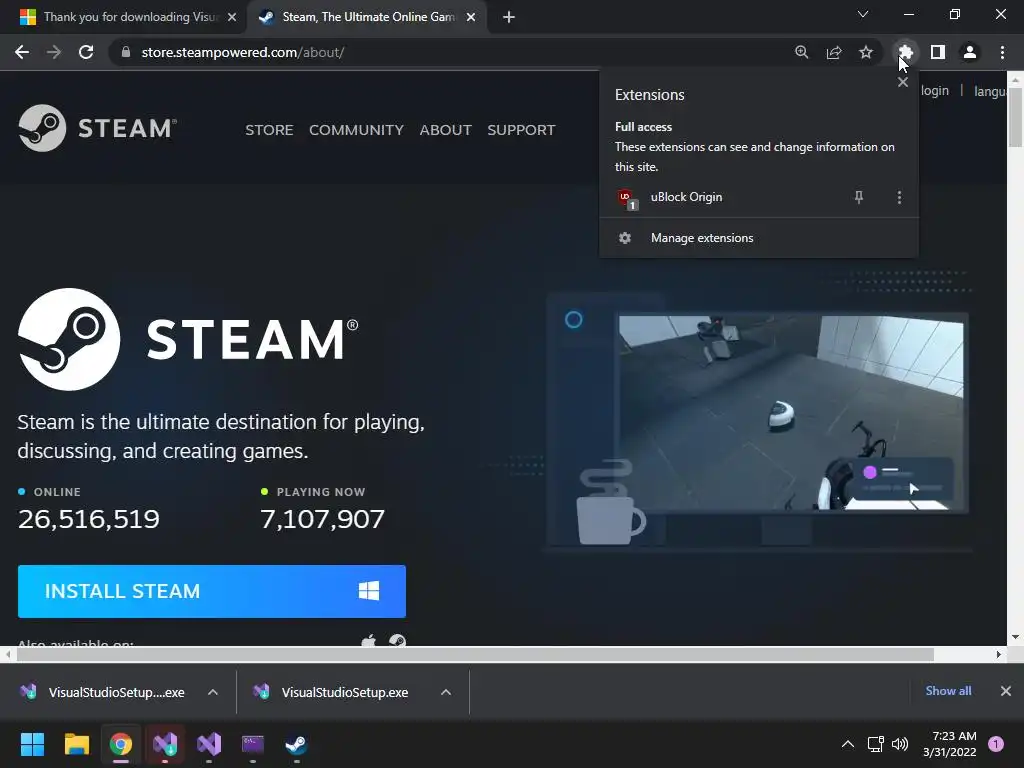This screenshot has height=768, width=1024.
Task: Open the Chrome three-dot menu
Action: pos(1002,52)
